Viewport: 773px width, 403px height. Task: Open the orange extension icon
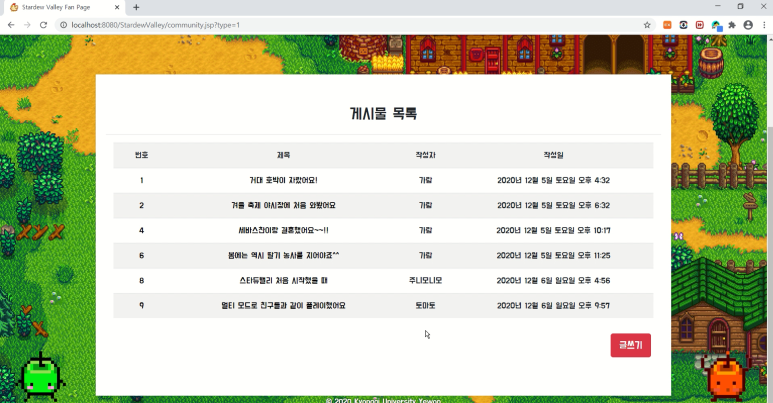(667, 25)
